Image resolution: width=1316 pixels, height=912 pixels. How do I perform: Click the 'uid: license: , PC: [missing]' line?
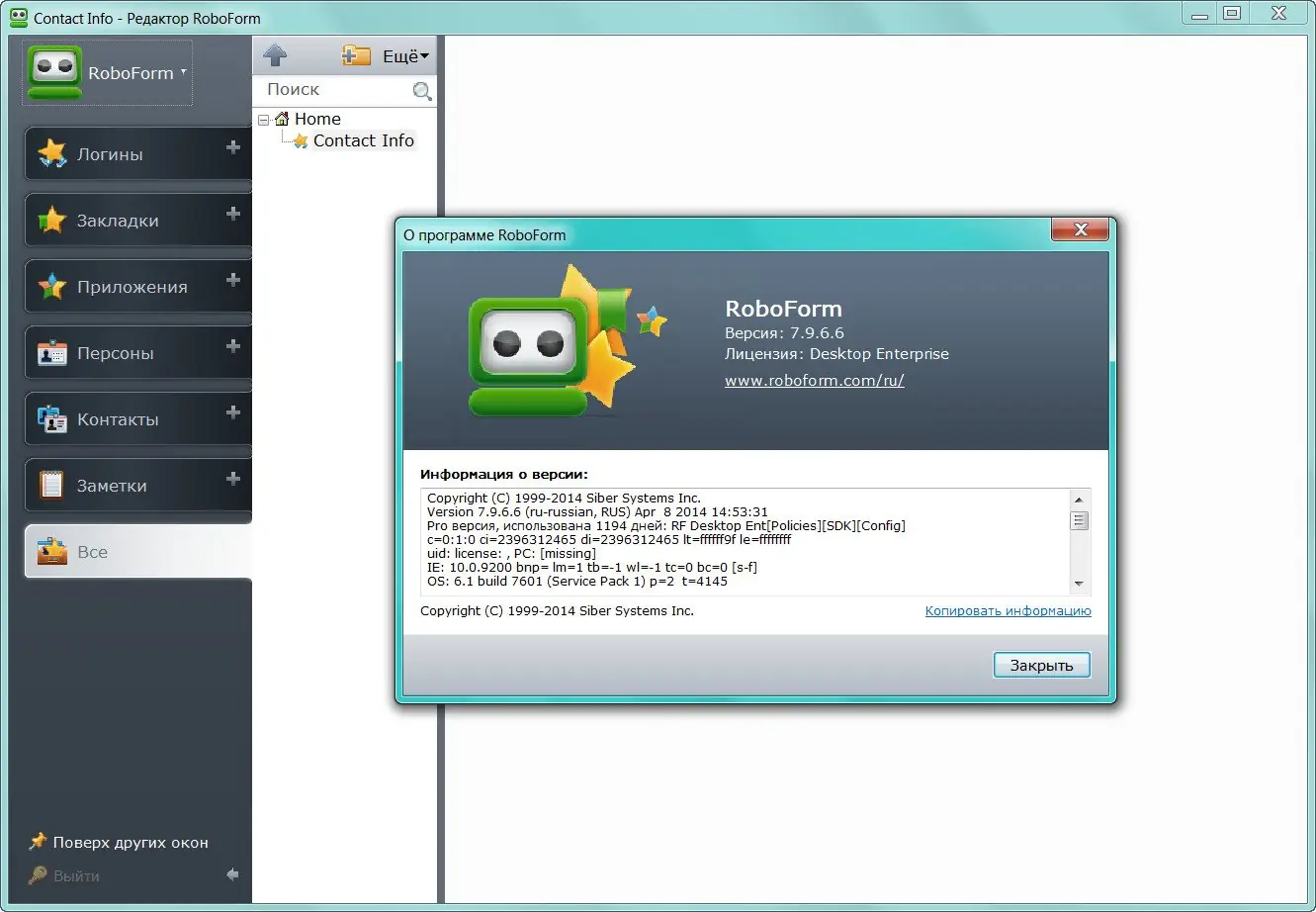(511, 554)
